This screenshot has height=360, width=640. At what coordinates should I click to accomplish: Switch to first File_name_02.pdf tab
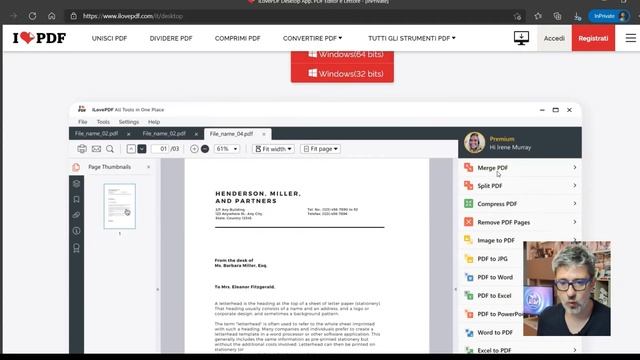96,133
